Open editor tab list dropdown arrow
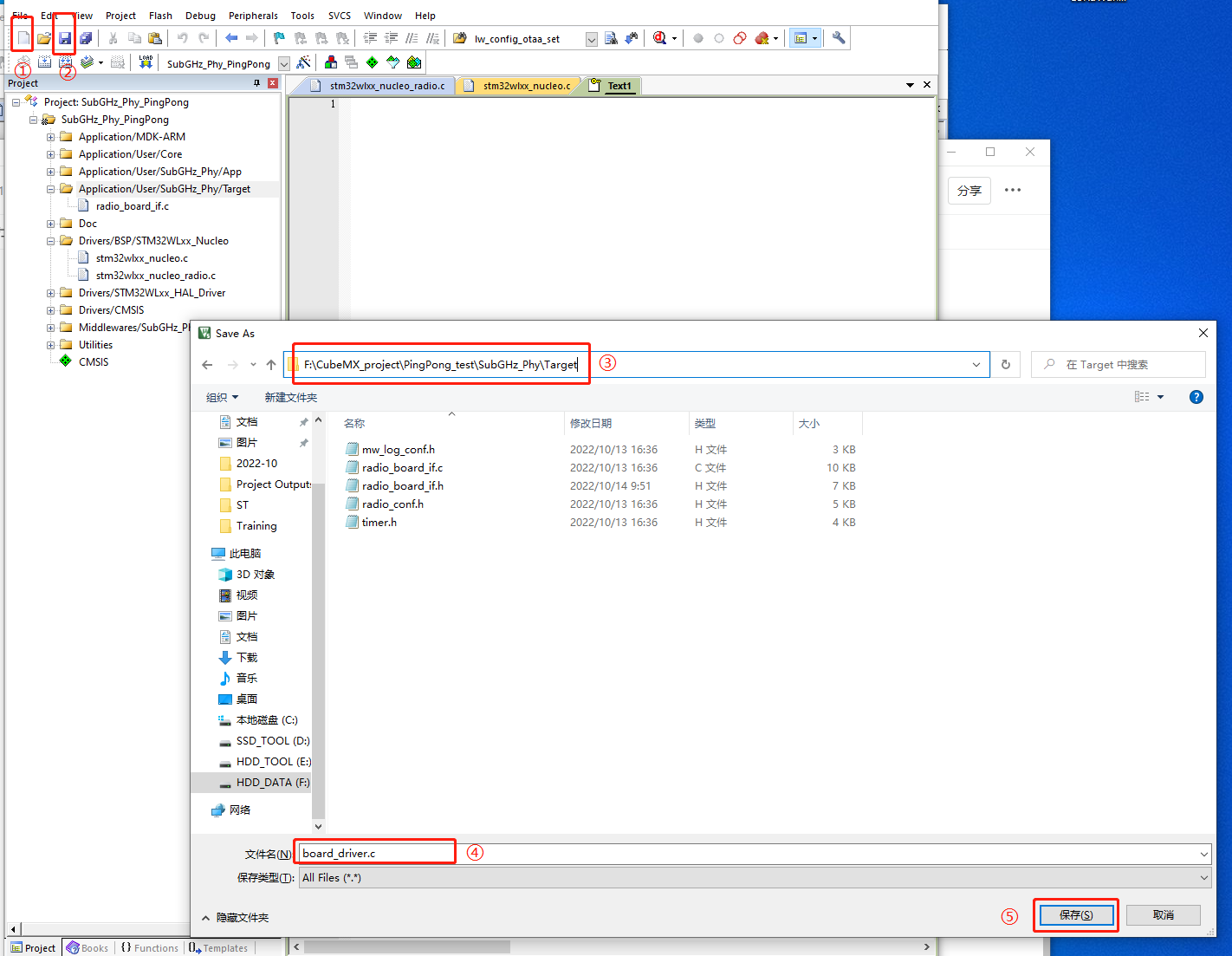 pyautogui.click(x=910, y=85)
